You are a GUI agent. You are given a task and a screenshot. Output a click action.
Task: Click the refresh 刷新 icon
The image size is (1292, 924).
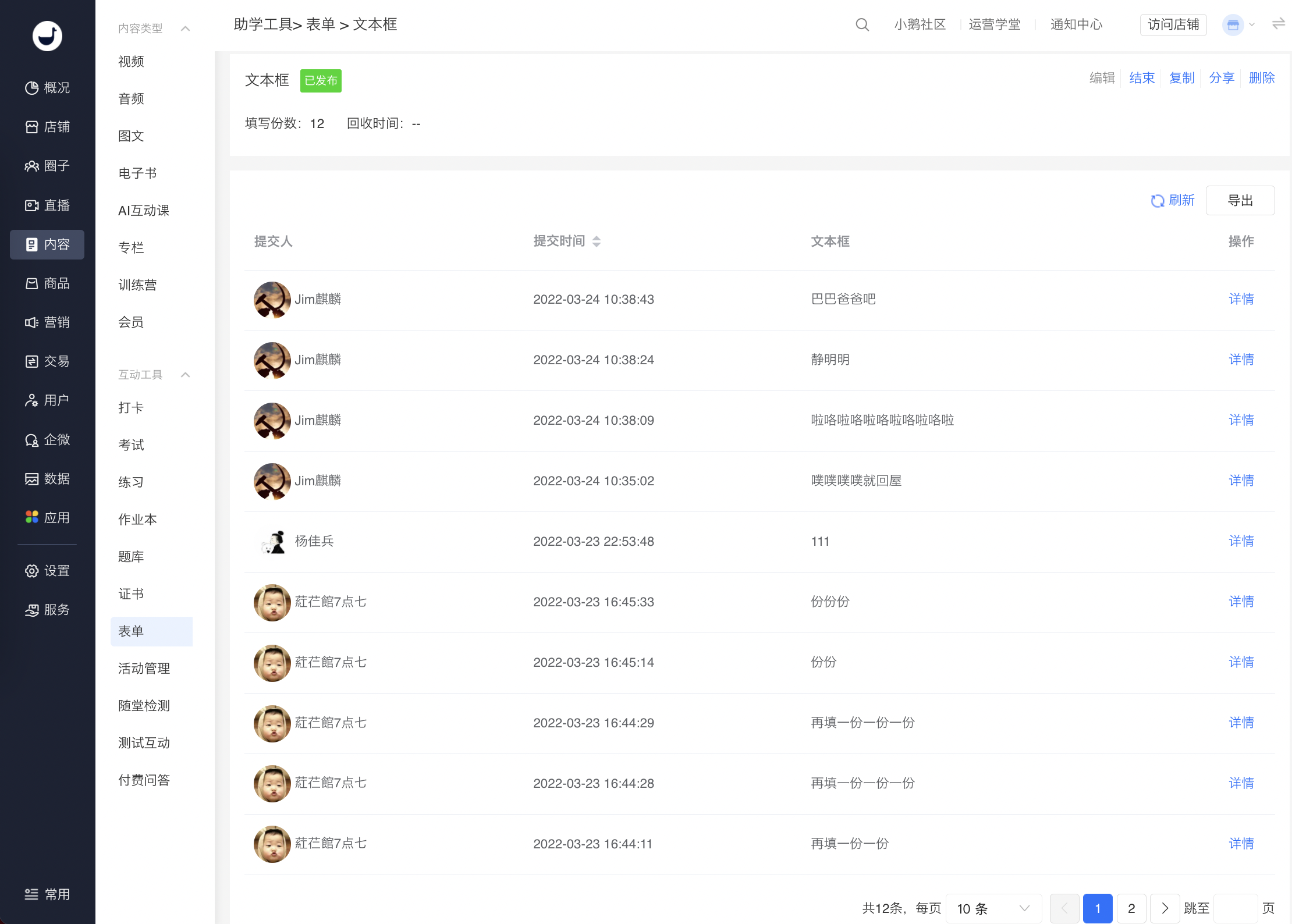tap(1158, 201)
